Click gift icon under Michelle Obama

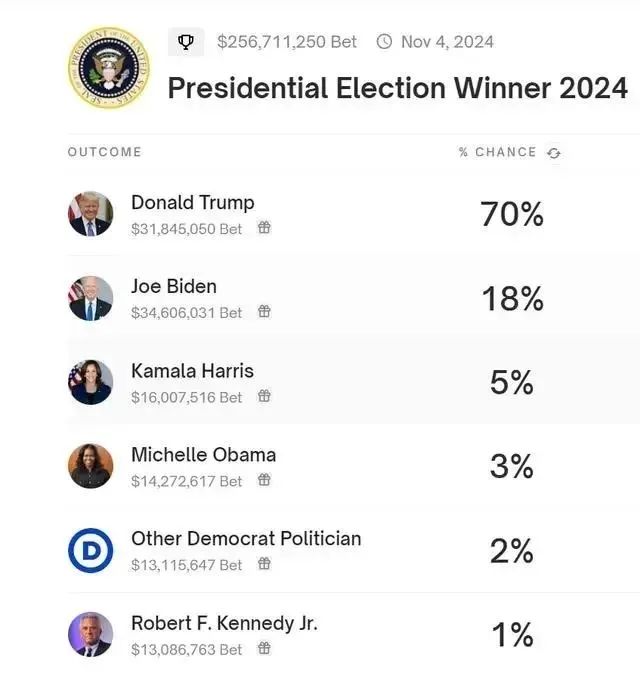(x=264, y=480)
